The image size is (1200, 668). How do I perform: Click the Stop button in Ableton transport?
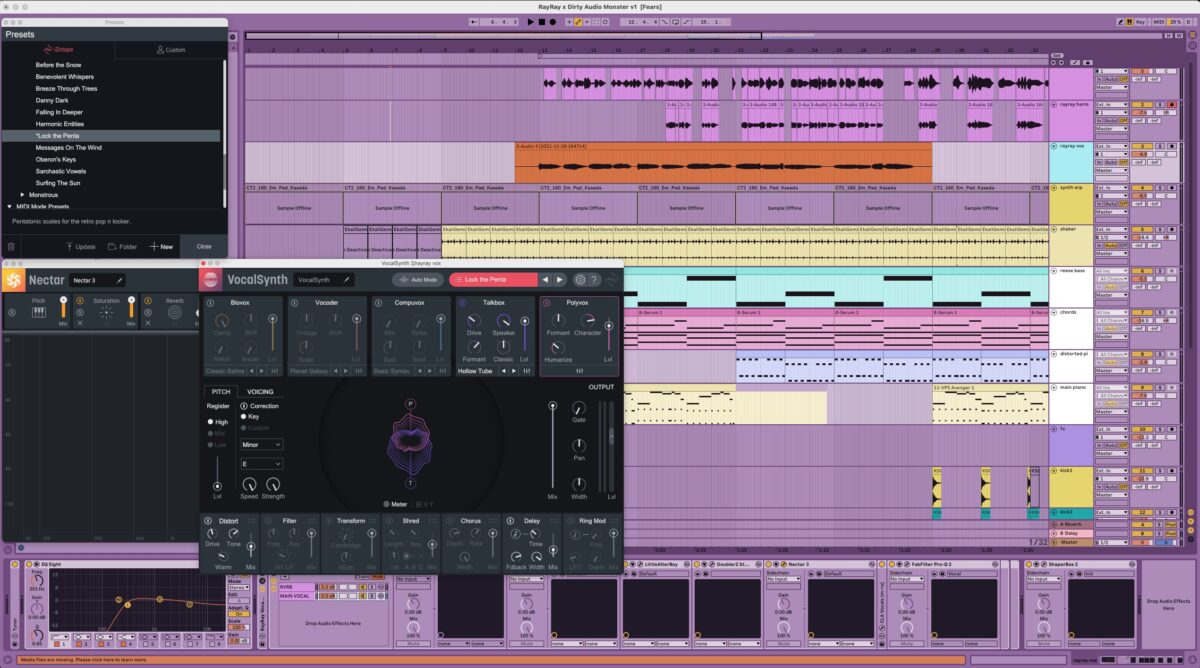pyautogui.click(x=542, y=21)
